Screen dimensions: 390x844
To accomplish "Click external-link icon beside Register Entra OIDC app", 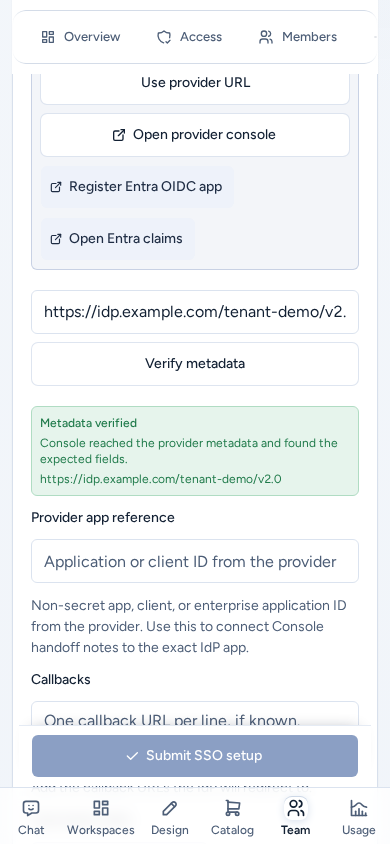I will point(55,187).
